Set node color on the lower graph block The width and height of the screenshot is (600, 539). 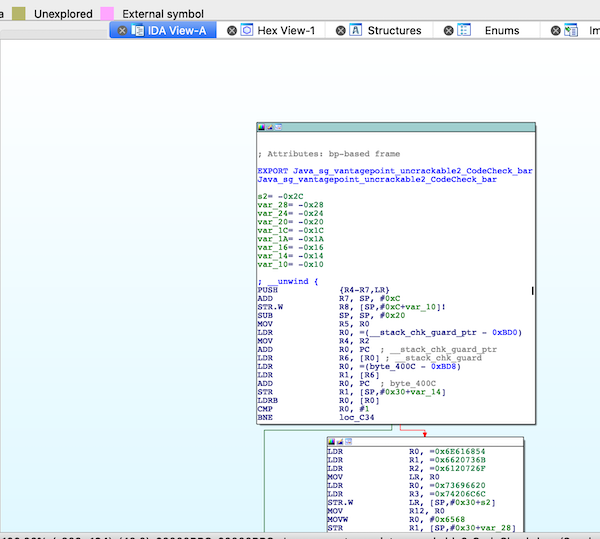pyautogui.click(x=331, y=442)
